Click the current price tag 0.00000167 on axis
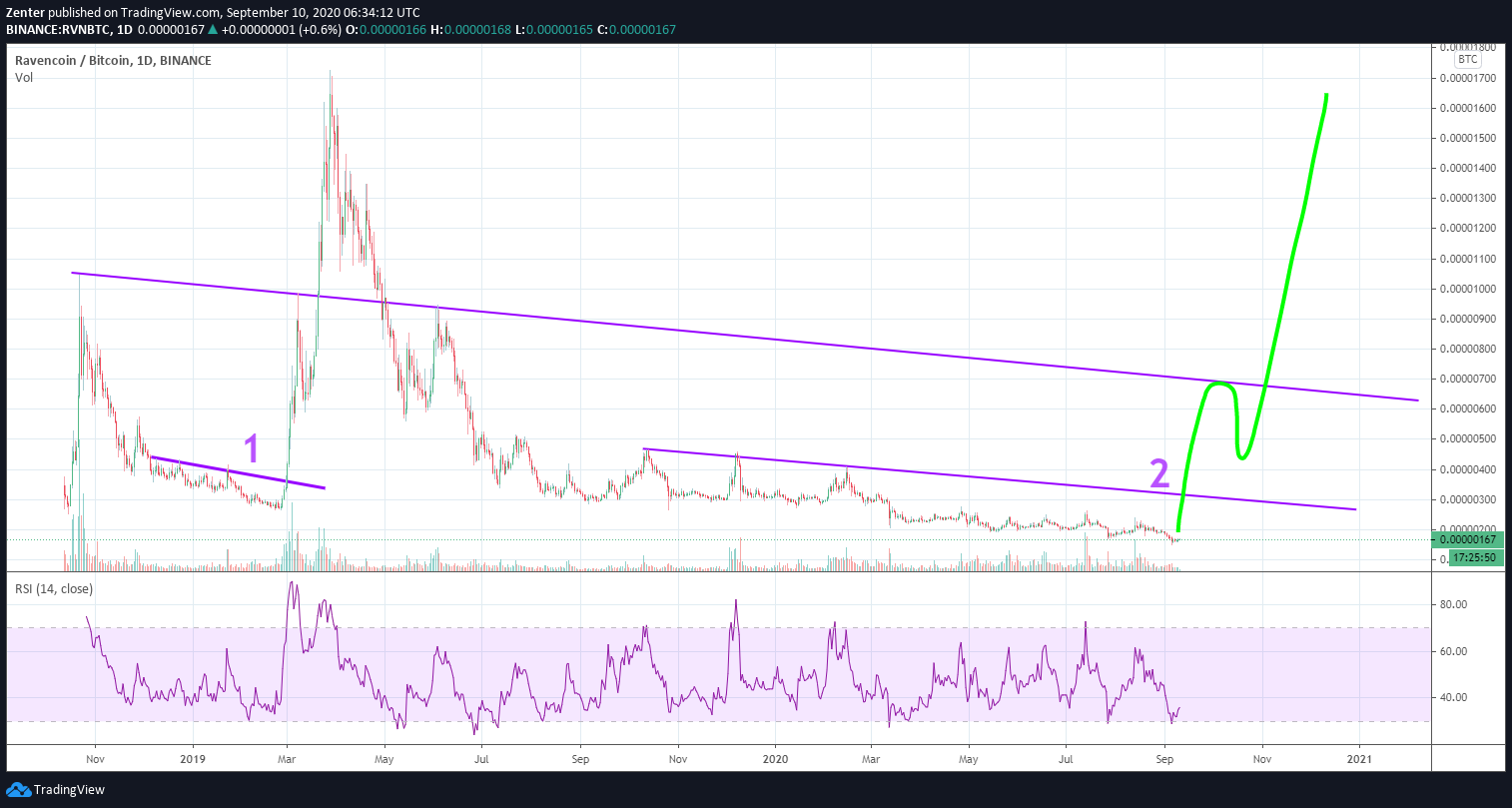The width and height of the screenshot is (1512, 808). (x=1468, y=540)
